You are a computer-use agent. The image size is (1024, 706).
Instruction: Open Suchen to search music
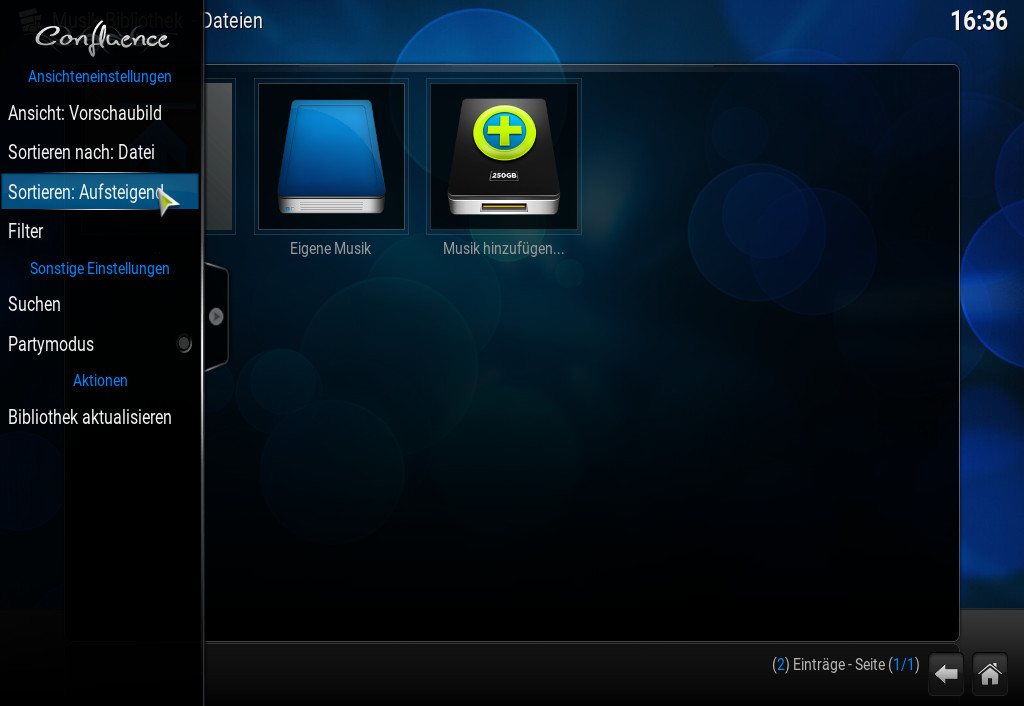click(99, 304)
